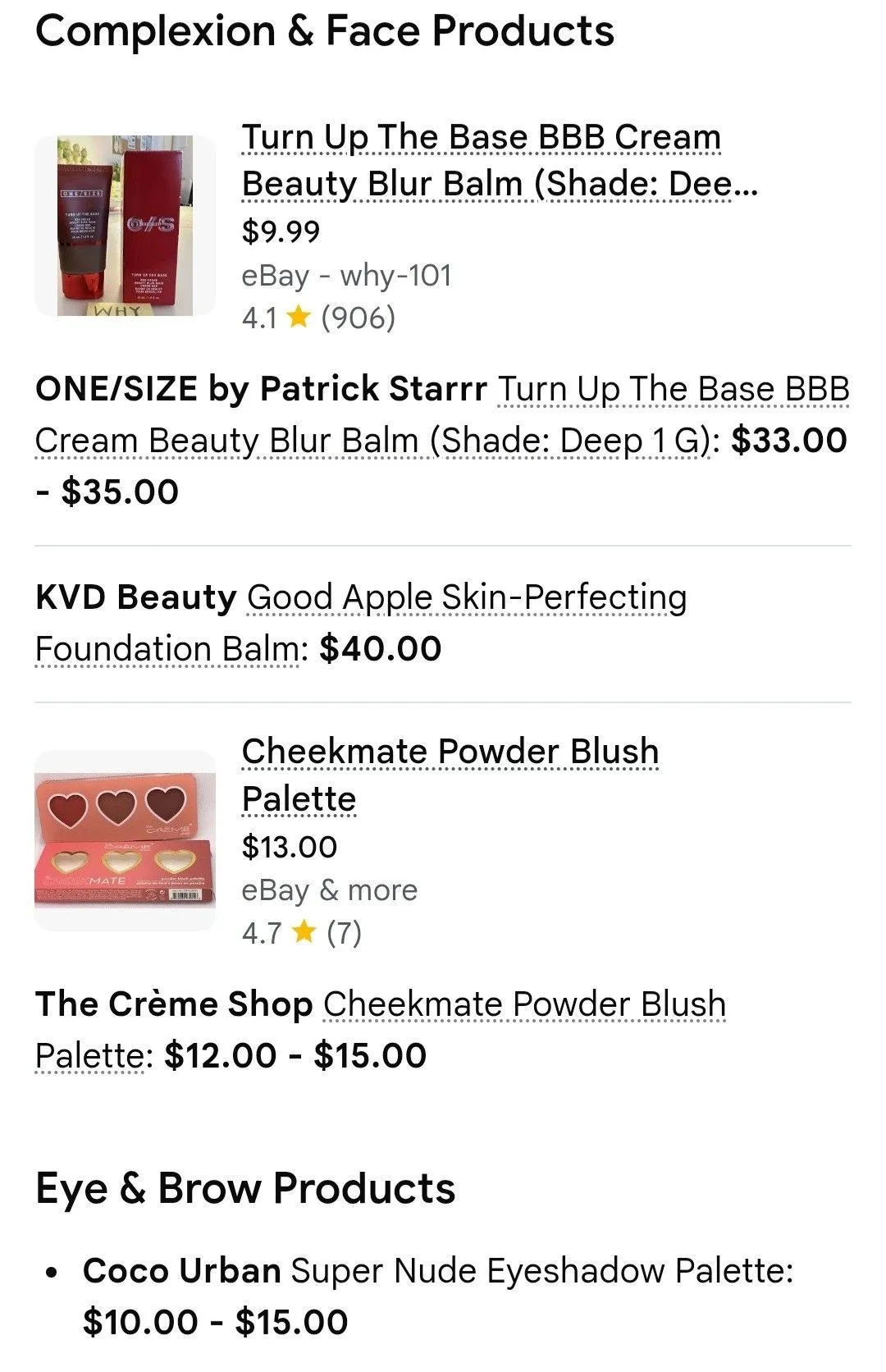Open the (906) review count
The image size is (886, 1372).
tap(359, 318)
